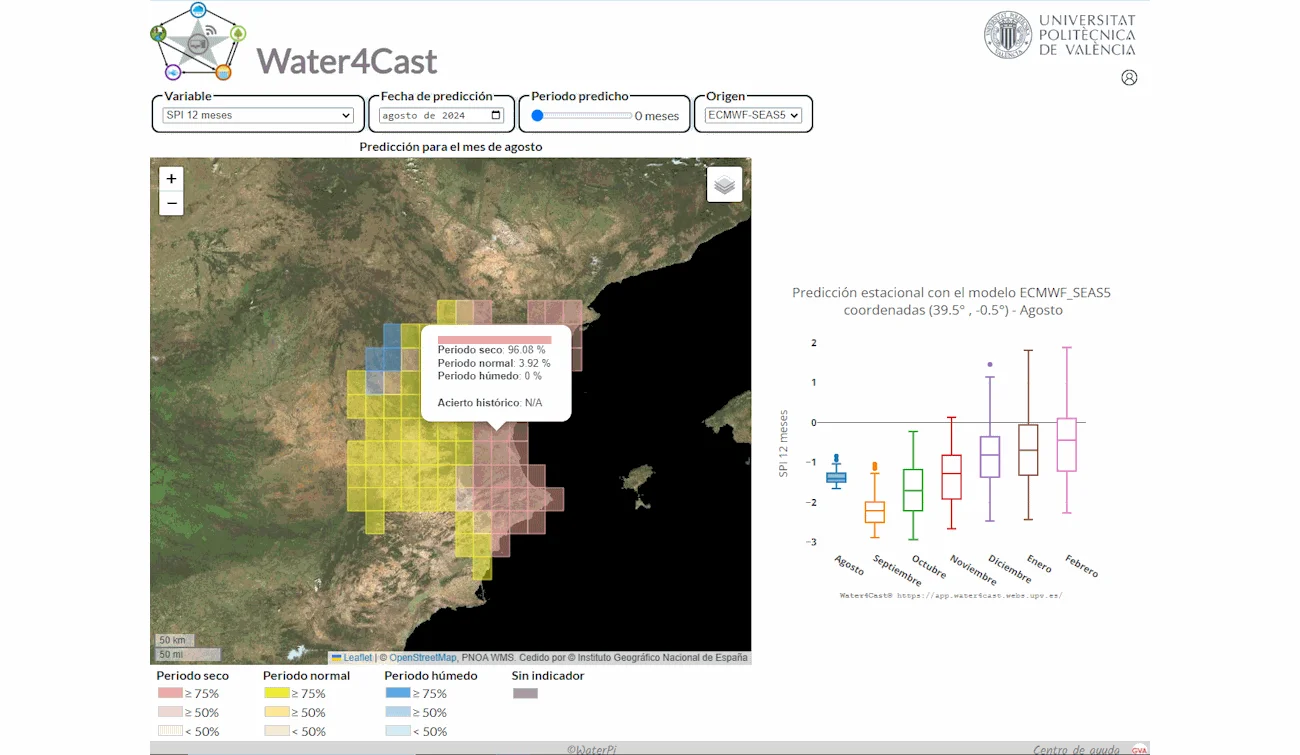The image size is (1300, 755).
Task: Click the purple fish logo icon
Action: 173,72
